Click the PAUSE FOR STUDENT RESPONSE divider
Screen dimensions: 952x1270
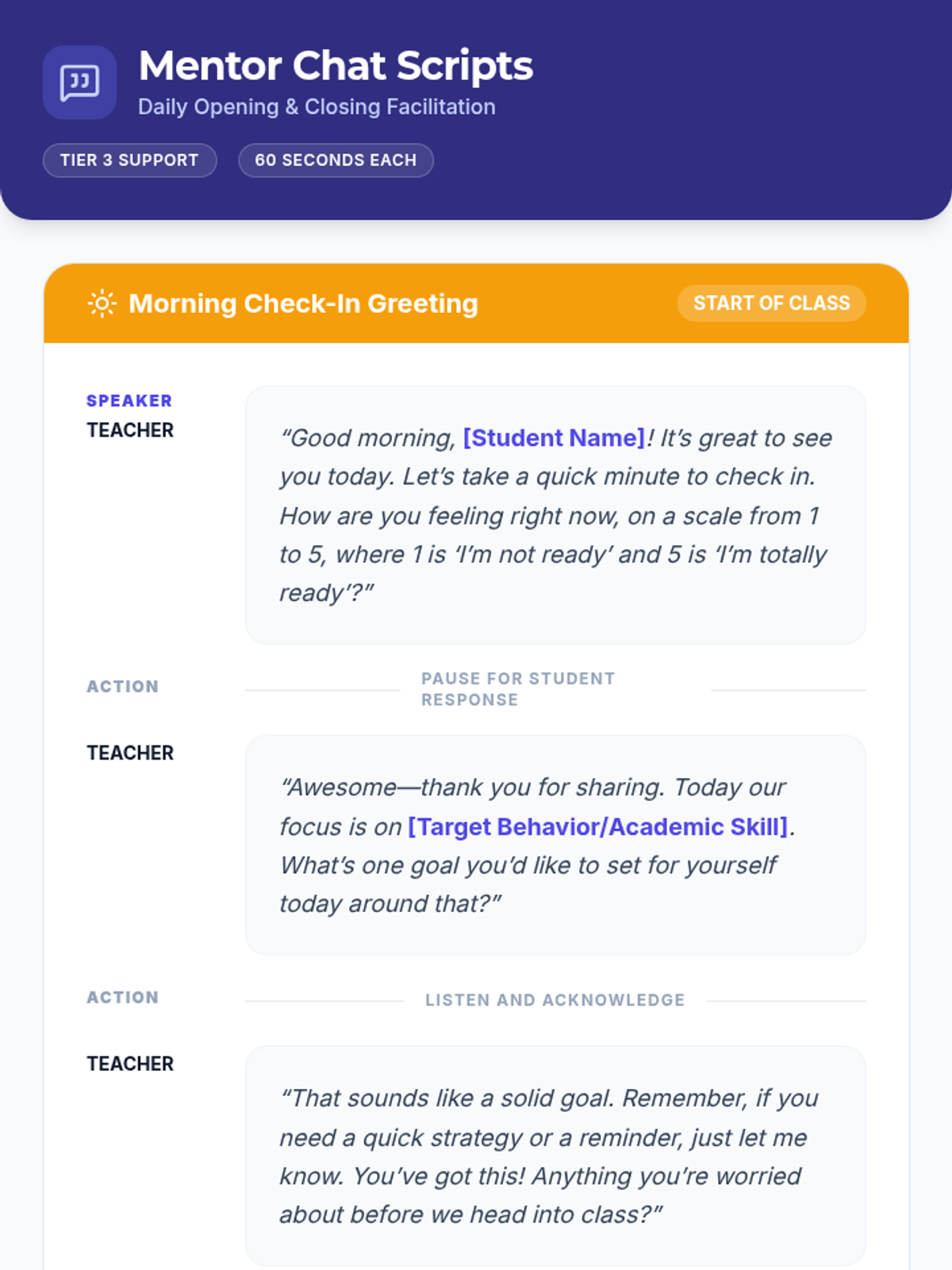pos(518,689)
